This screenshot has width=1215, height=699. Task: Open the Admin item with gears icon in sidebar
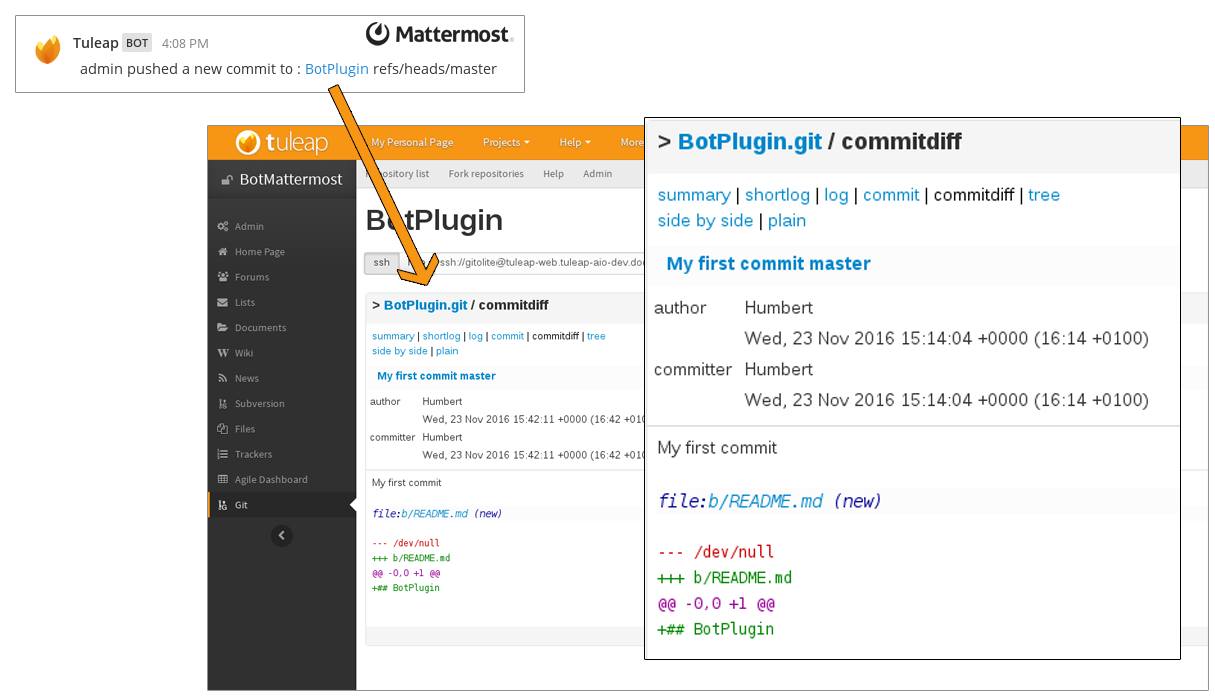coord(250,226)
